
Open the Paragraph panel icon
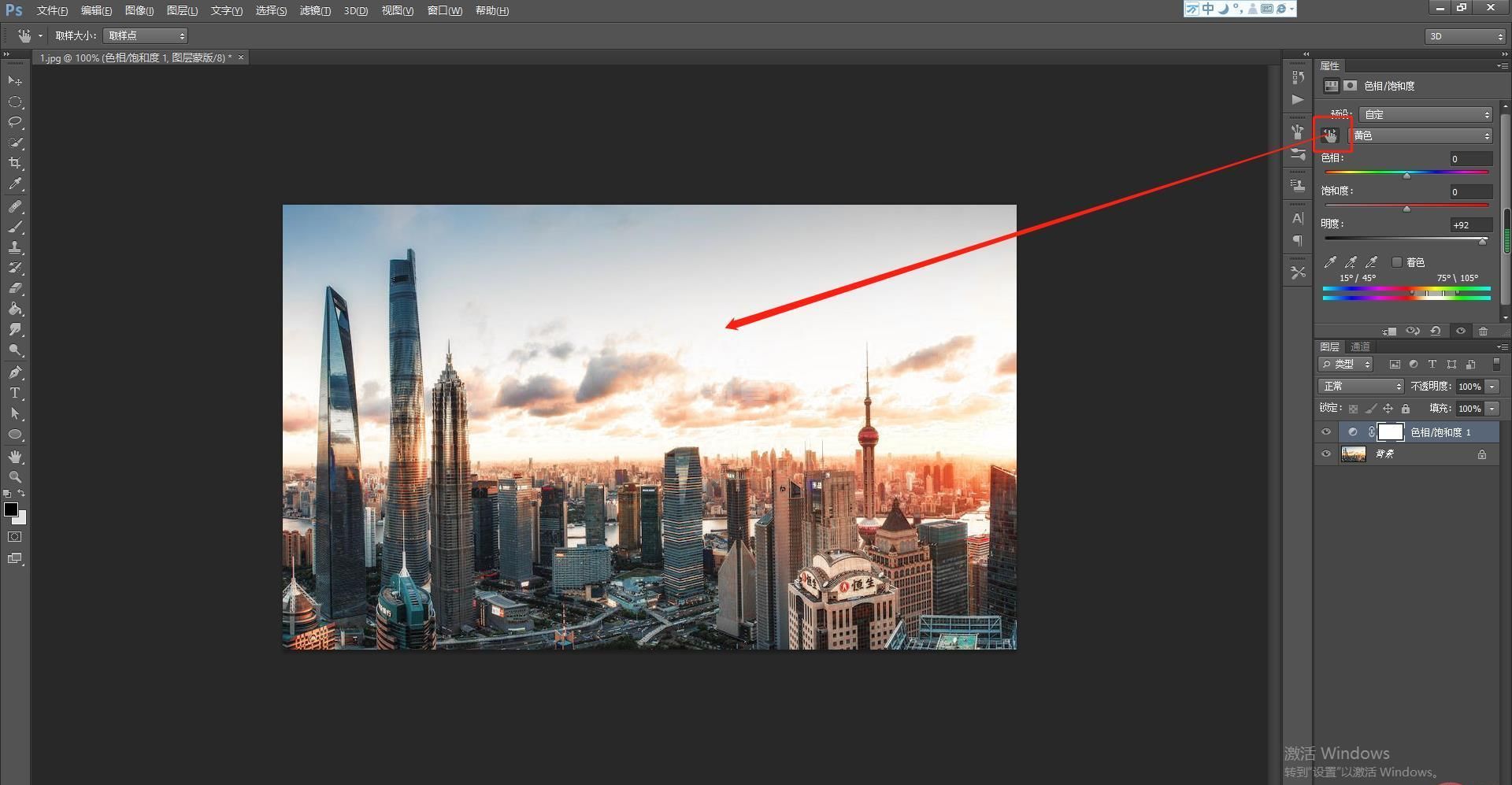click(x=1298, y=240)
